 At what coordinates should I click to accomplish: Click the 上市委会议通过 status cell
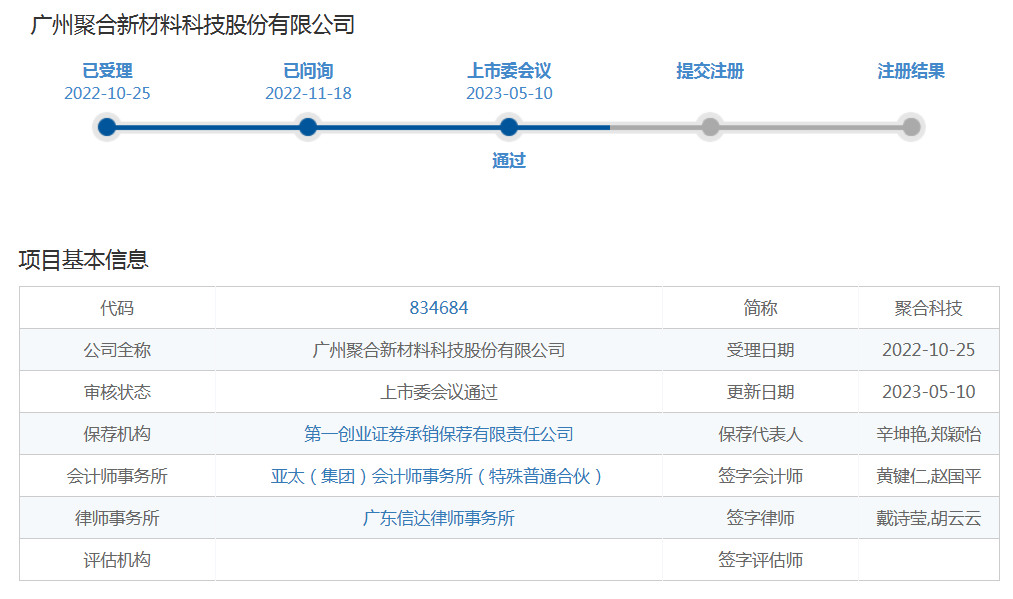(439, 392)
